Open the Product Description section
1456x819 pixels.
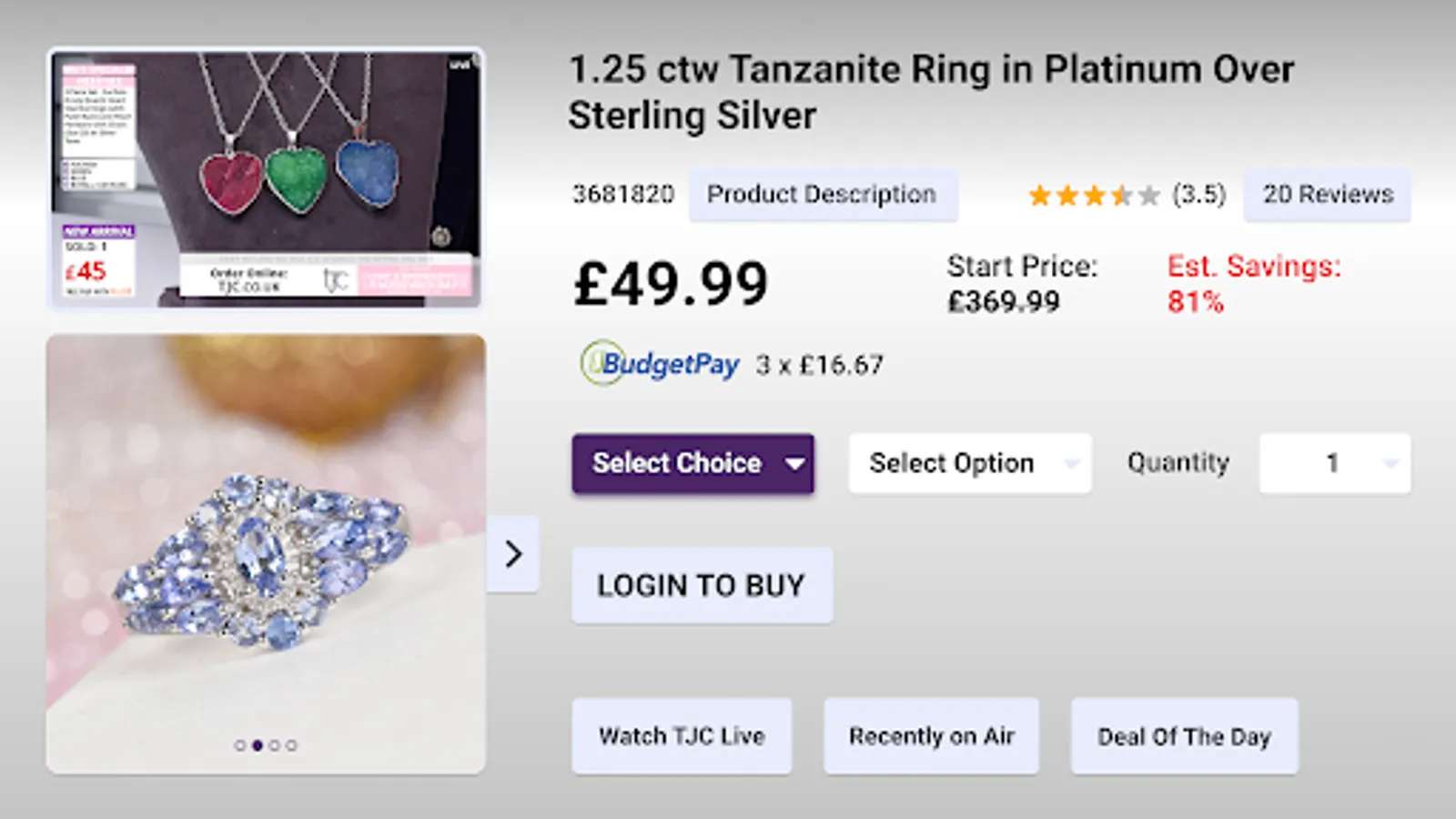click(x=822, y=195)
